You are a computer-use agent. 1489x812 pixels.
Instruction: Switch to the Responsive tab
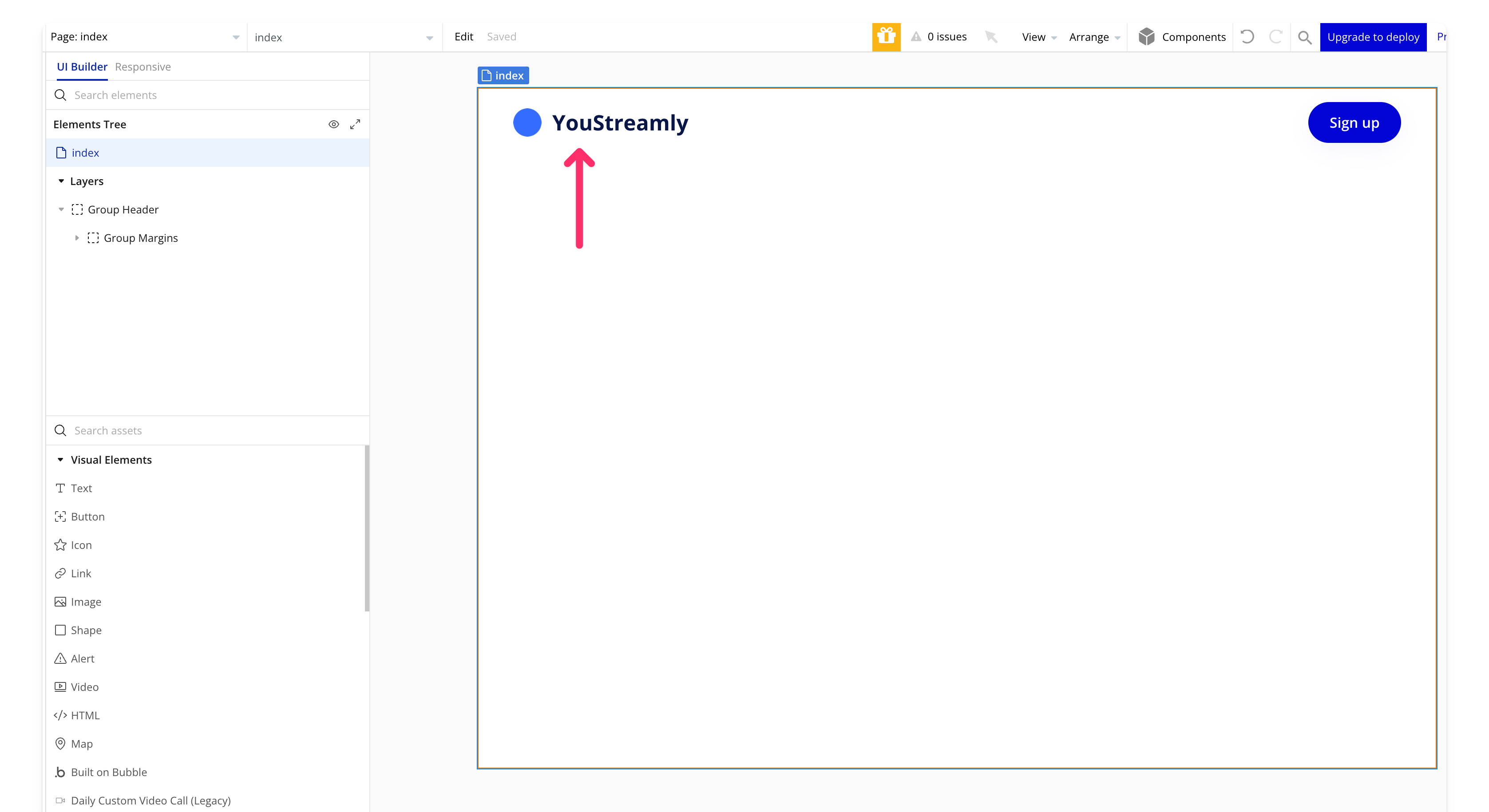(143, 67)
